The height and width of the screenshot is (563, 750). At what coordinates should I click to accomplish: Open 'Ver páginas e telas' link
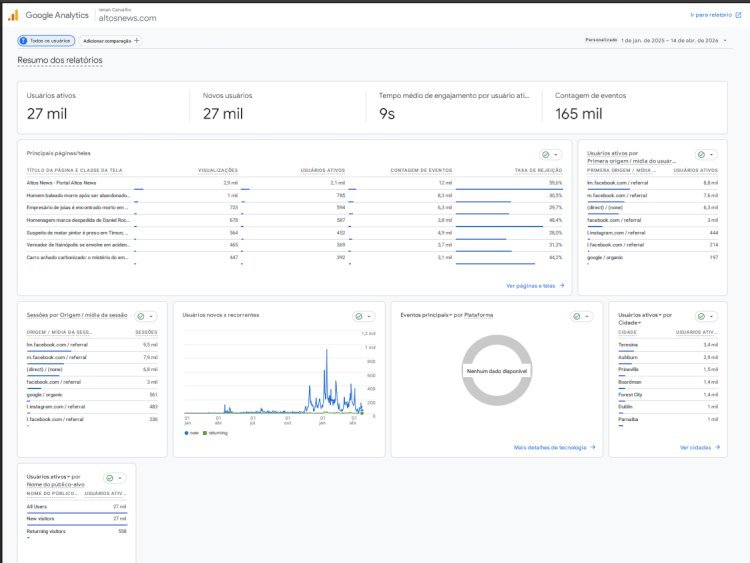click(x=535, y=285)
